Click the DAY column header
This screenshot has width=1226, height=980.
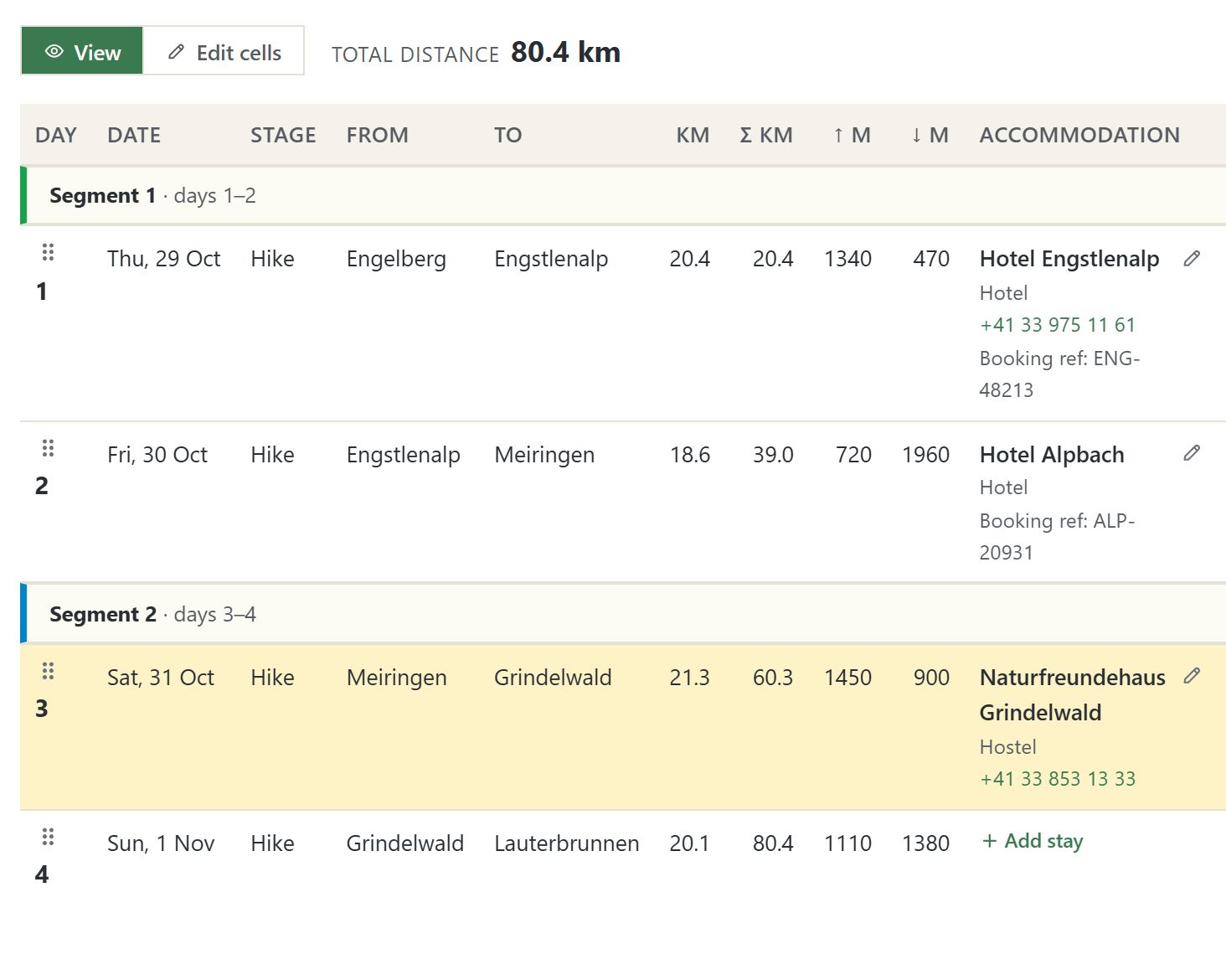point(56,135)
